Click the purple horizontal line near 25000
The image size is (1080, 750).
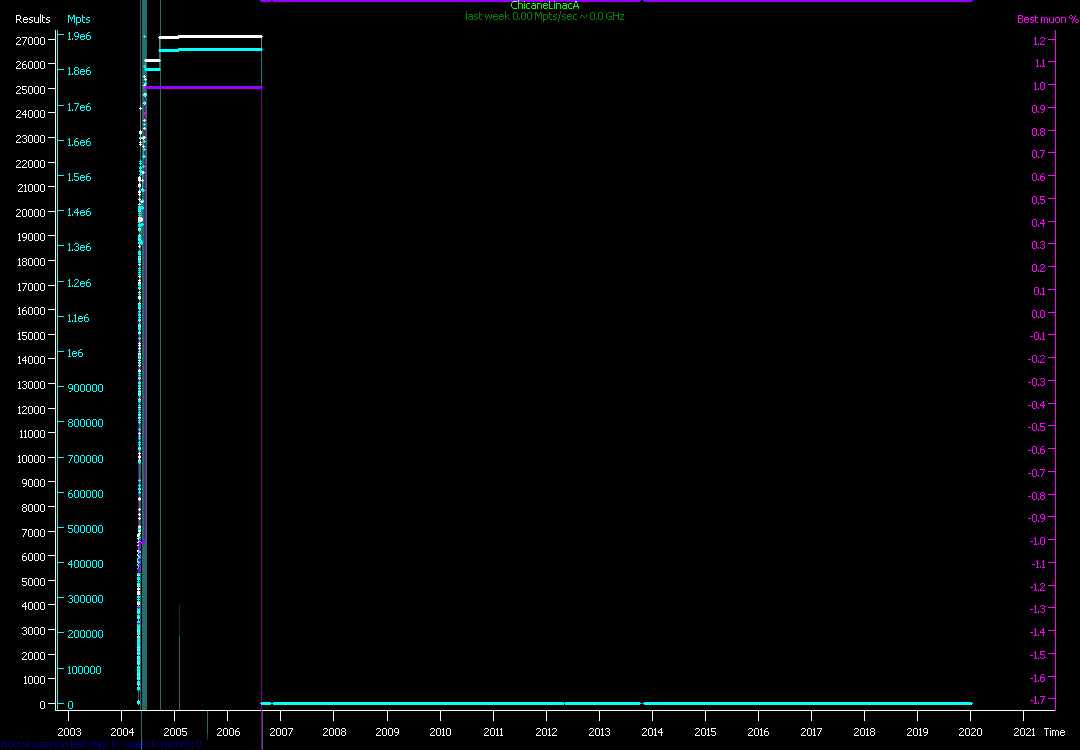tap(200, 87)
